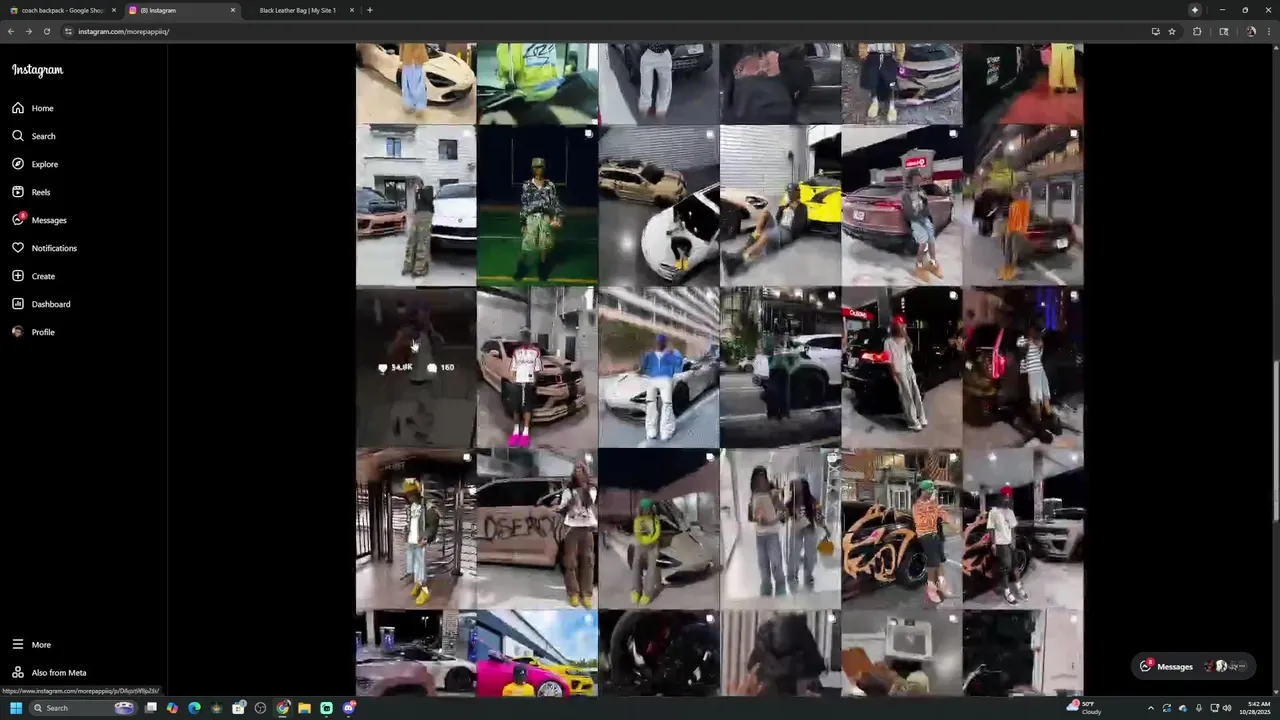The height and width of the screenshot is (720, 1280).
Task: Open Also from Meta
Action: [x=49, y=673]
